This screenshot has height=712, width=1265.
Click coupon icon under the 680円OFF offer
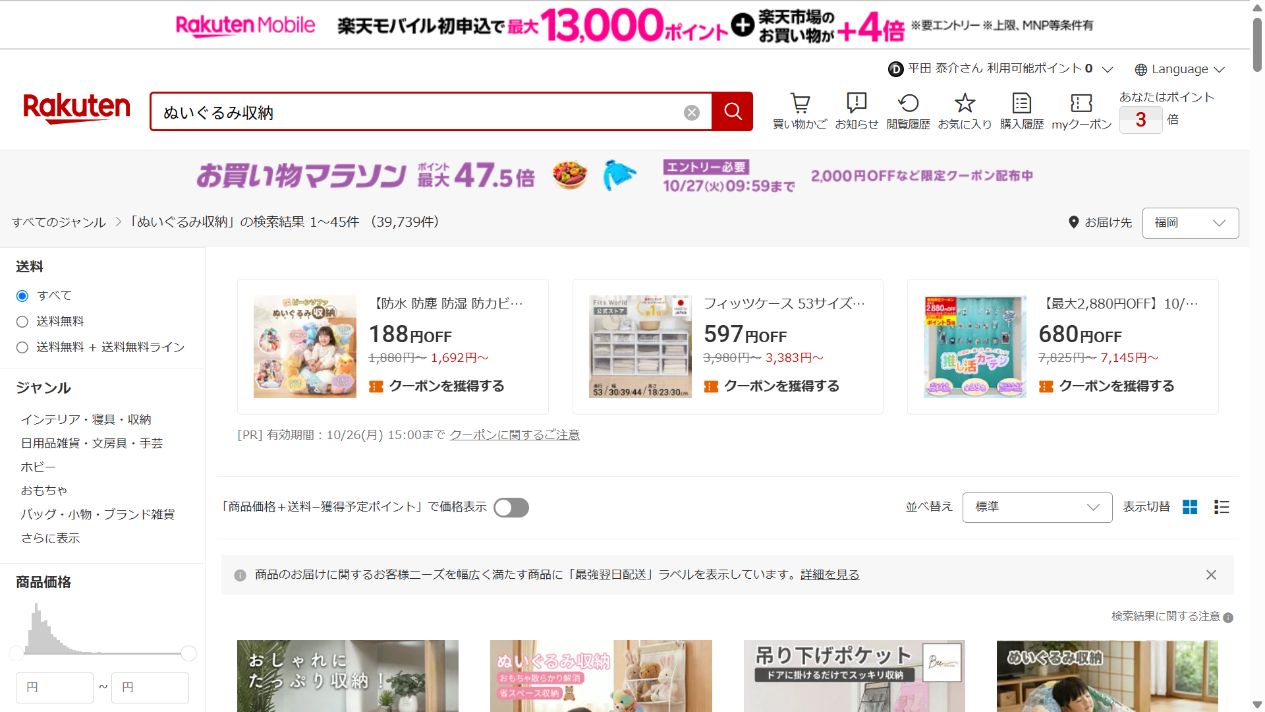(x=1046, y=386)
